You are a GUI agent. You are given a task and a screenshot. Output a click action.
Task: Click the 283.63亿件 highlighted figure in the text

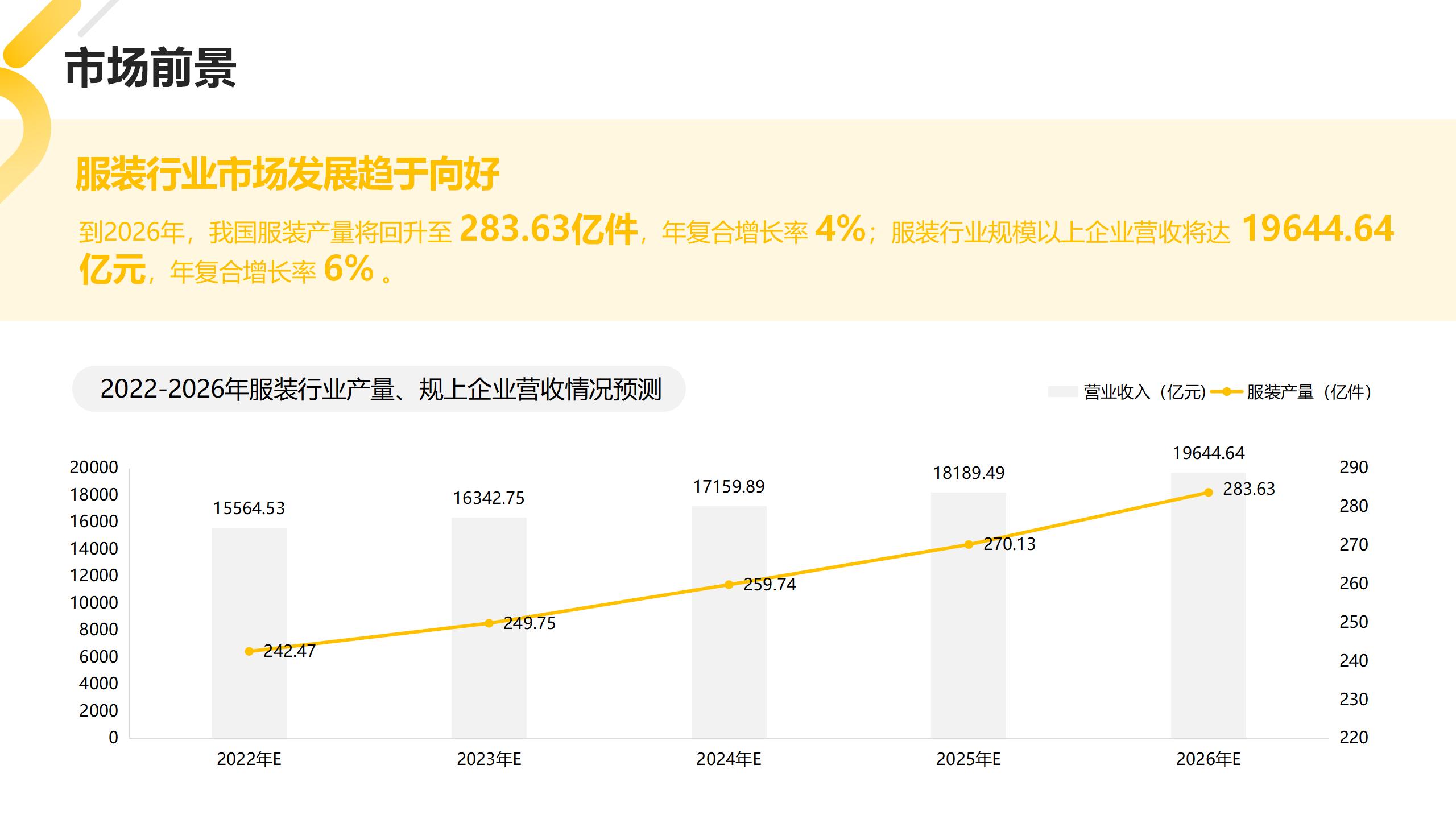[x=548, y=230]
